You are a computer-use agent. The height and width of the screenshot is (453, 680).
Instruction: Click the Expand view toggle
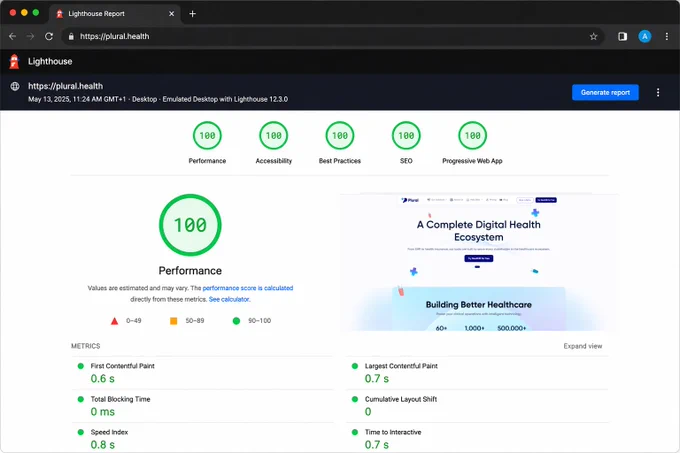(583, 346)
